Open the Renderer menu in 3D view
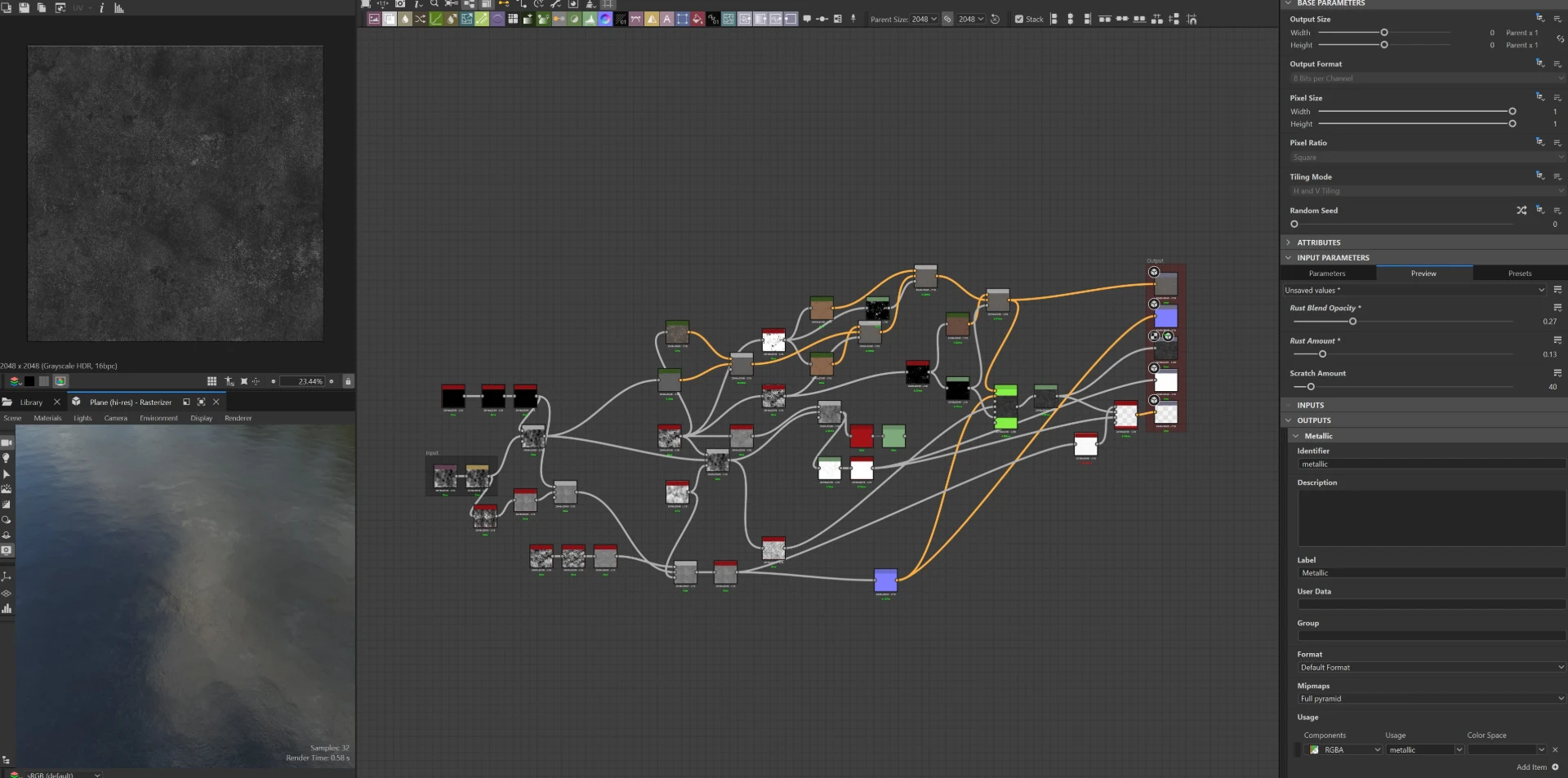The height and width of the screenshot is (778, 1568). click(x=238, y=418)
